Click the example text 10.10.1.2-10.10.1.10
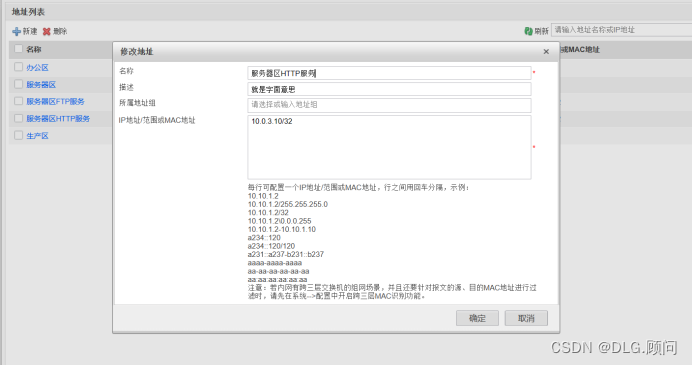The height and width of the screenshot is (365, 692). click(282, 230)
